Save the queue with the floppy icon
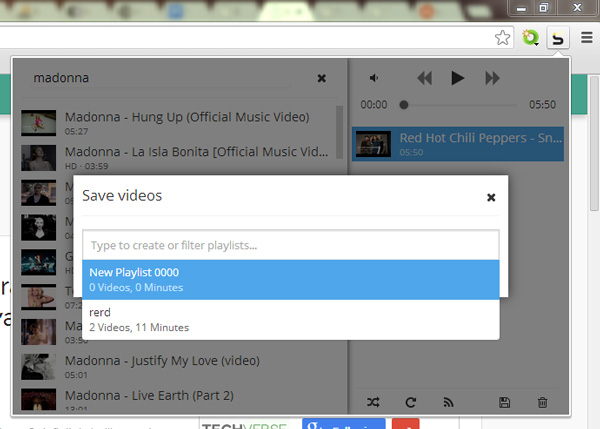Screen dimensions: 600x429 pyautogui.click(x=504, y=402)
